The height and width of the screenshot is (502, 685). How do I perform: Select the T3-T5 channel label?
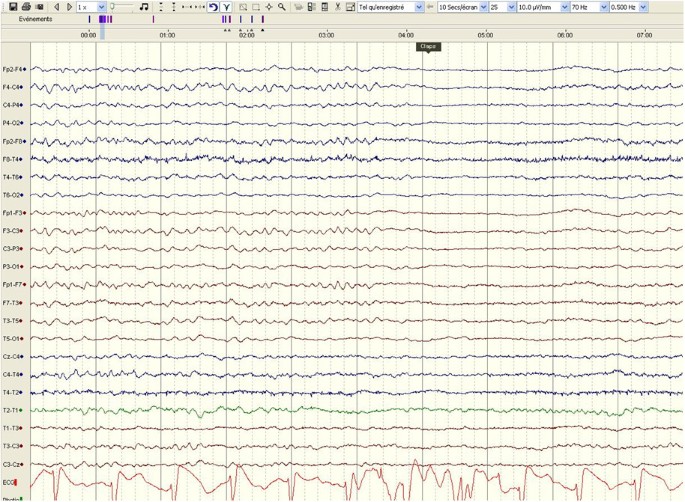13,321
